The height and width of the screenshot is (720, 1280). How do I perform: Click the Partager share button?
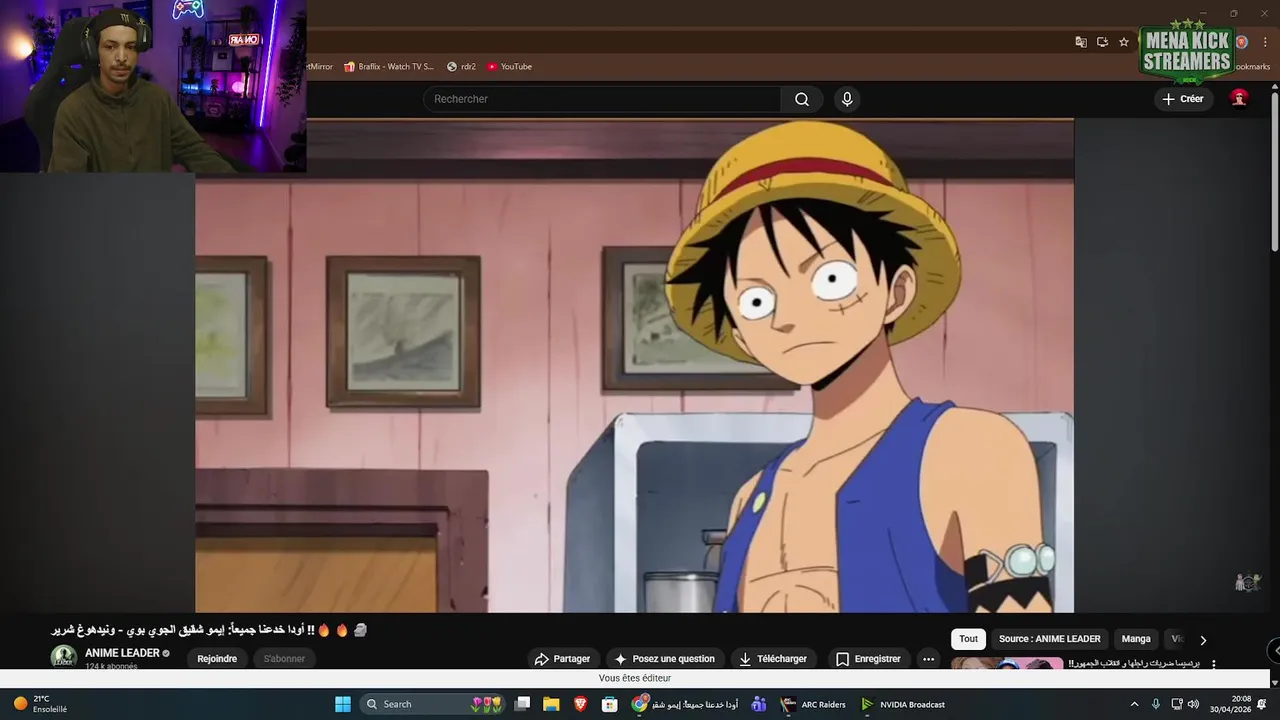(x=562, y=659)
